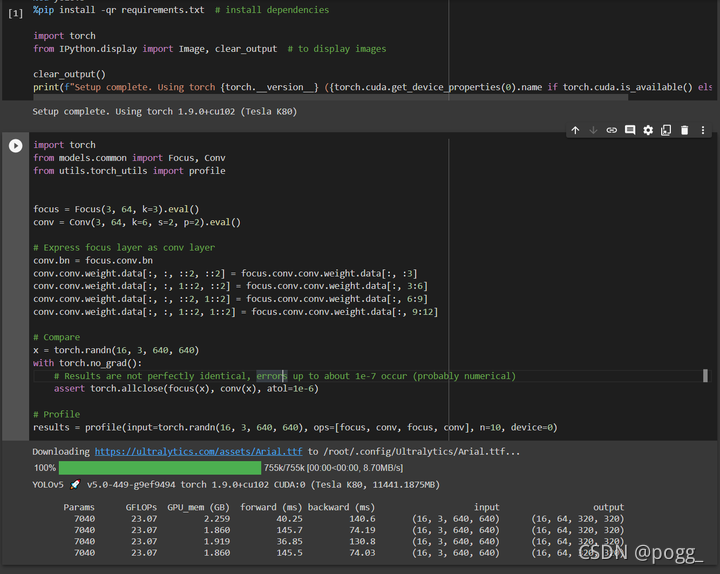Place cursor on assert torch.allclose line

tap(186, 388)
